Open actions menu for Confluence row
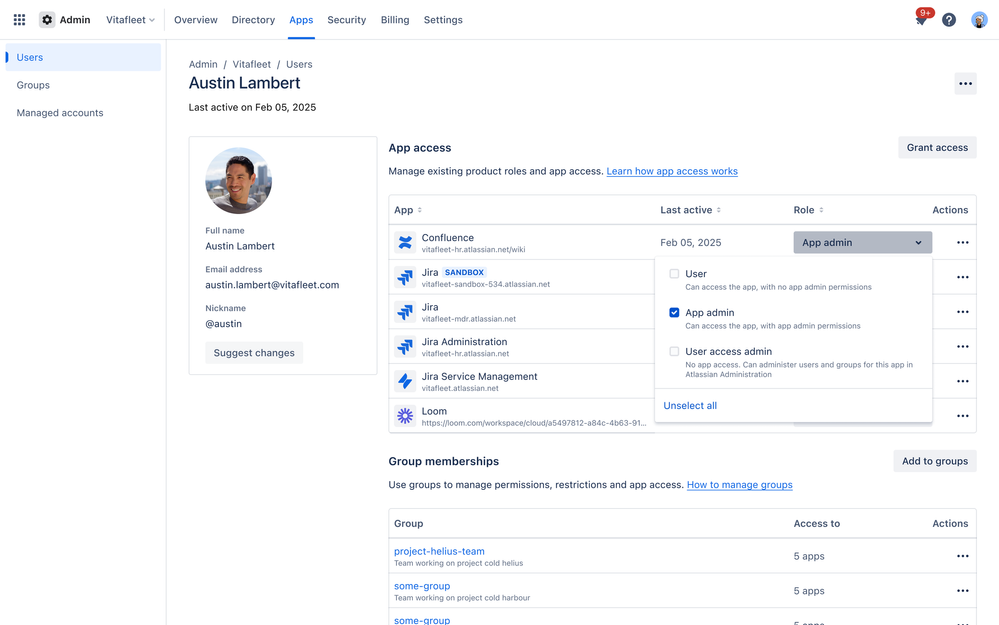This screenshot has width=999, height=625. (x=963, y=242)
